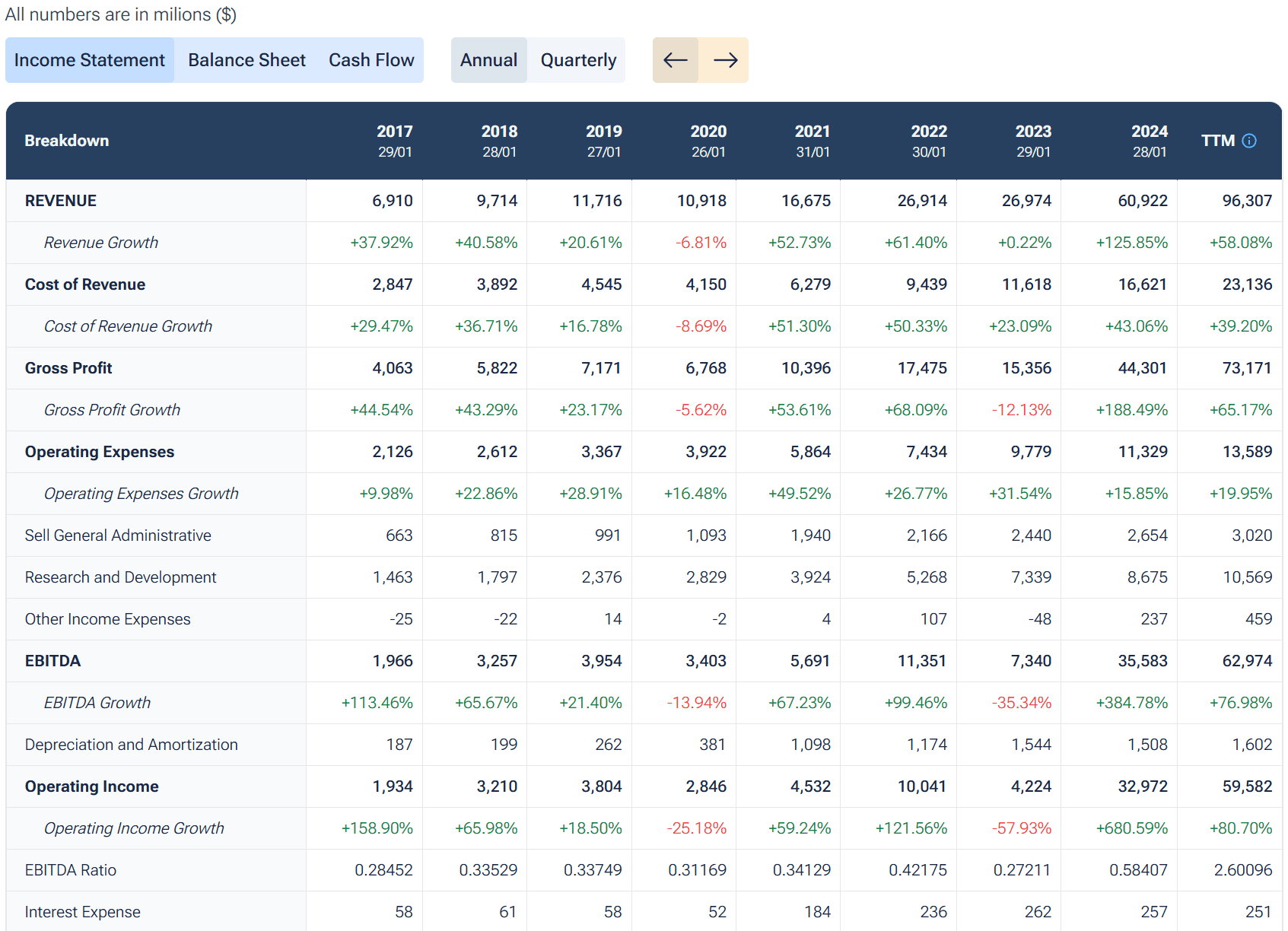Select the REVENUE row label
This screenshot has height=931, width=1288.
click(61, 201)
